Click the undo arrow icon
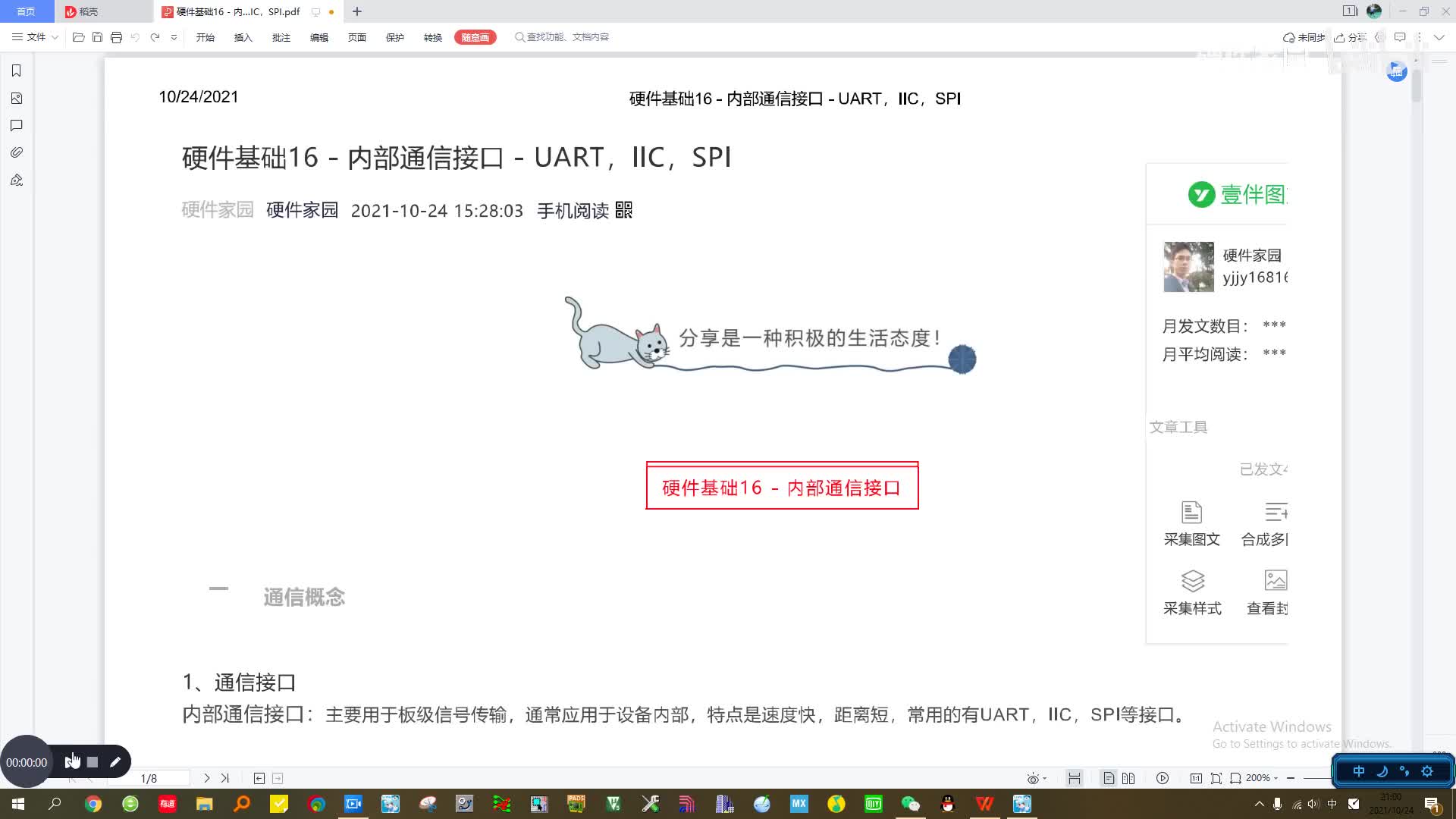 tap(135, 37)
